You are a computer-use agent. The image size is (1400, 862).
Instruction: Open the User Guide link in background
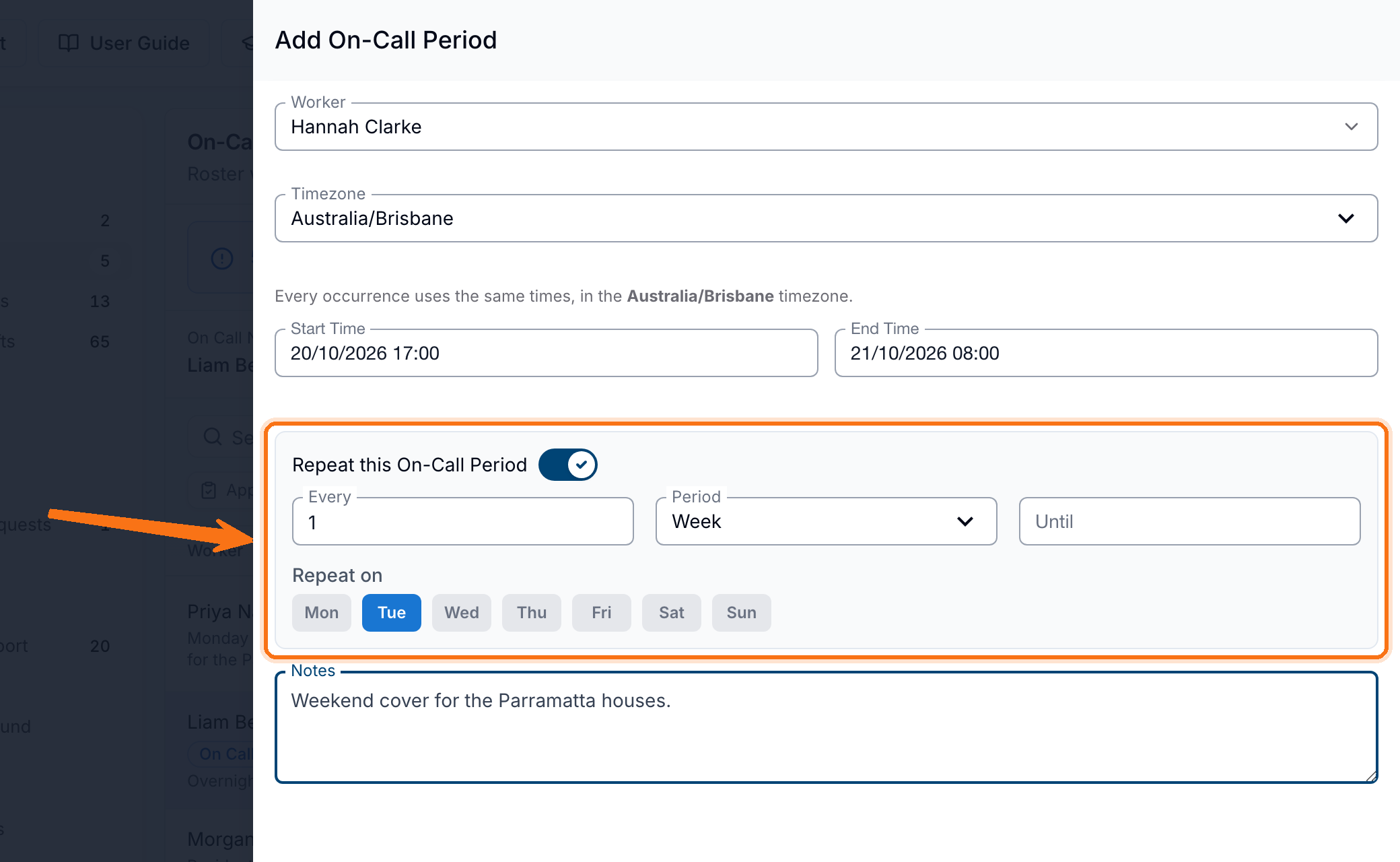pyautogui.click(x=125, y=43)
